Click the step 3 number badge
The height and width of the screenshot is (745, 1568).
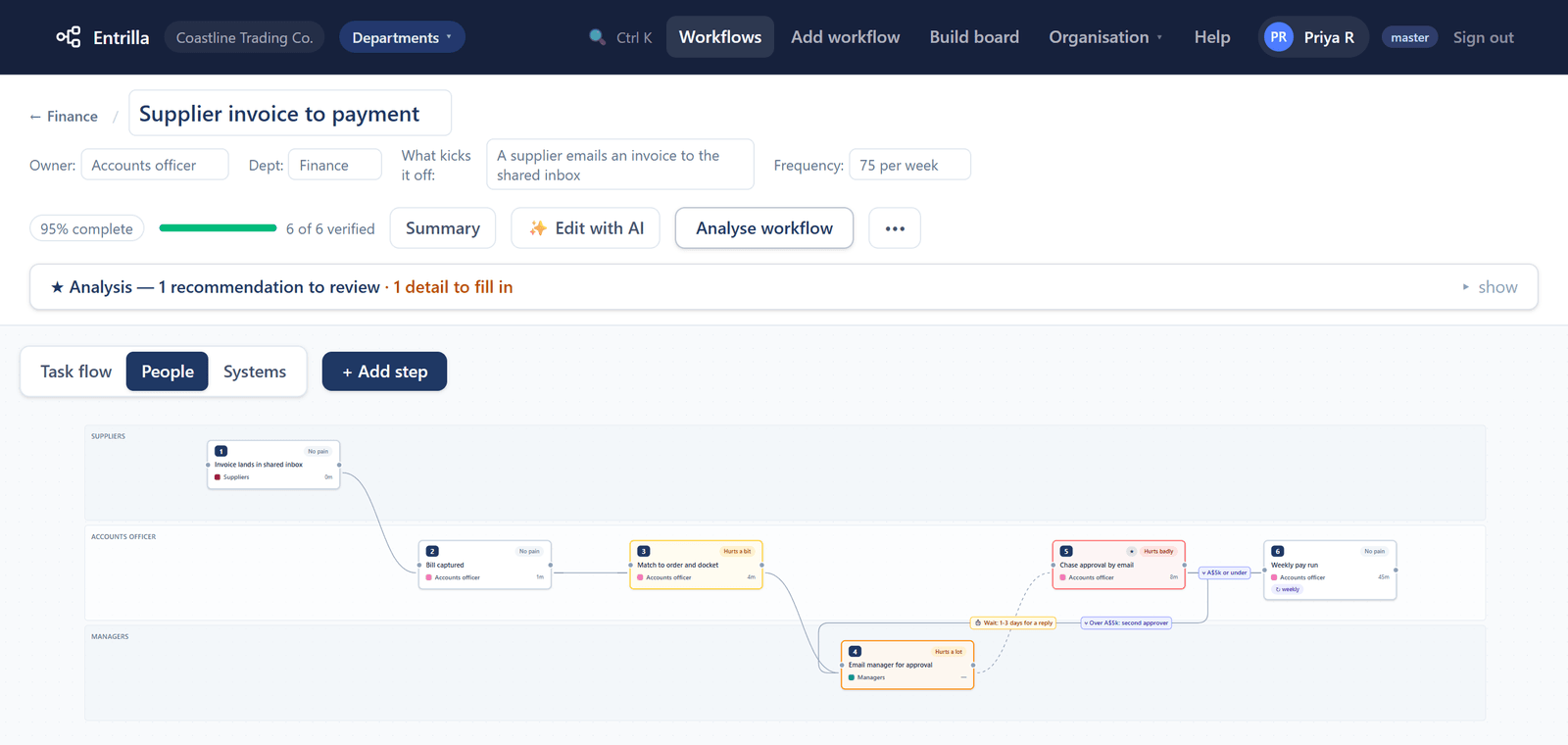pyautogui.click(x=644, y=551)
